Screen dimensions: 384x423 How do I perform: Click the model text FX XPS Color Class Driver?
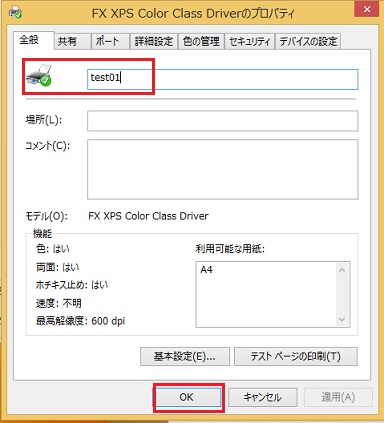tap(148, 216)
